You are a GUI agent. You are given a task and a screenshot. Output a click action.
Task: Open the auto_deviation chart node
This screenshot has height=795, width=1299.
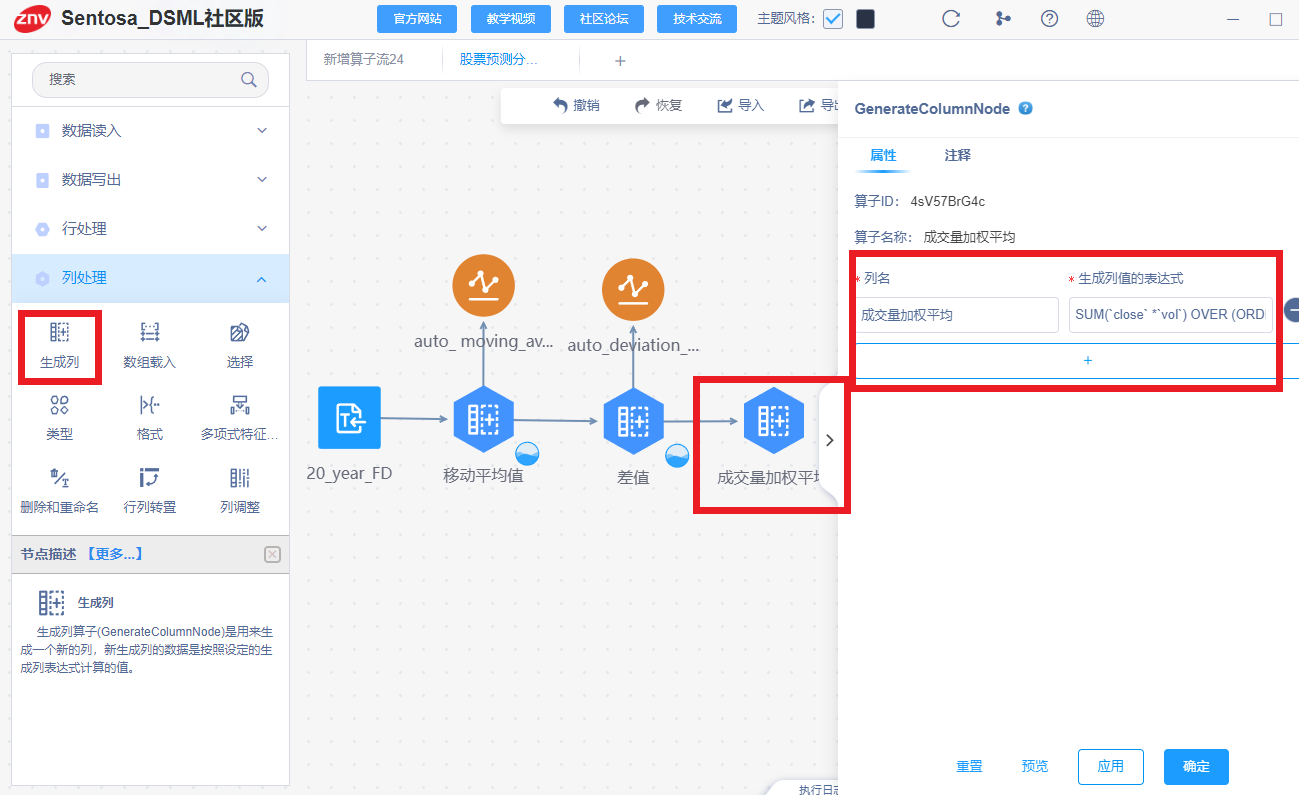[x=633, y=290]
